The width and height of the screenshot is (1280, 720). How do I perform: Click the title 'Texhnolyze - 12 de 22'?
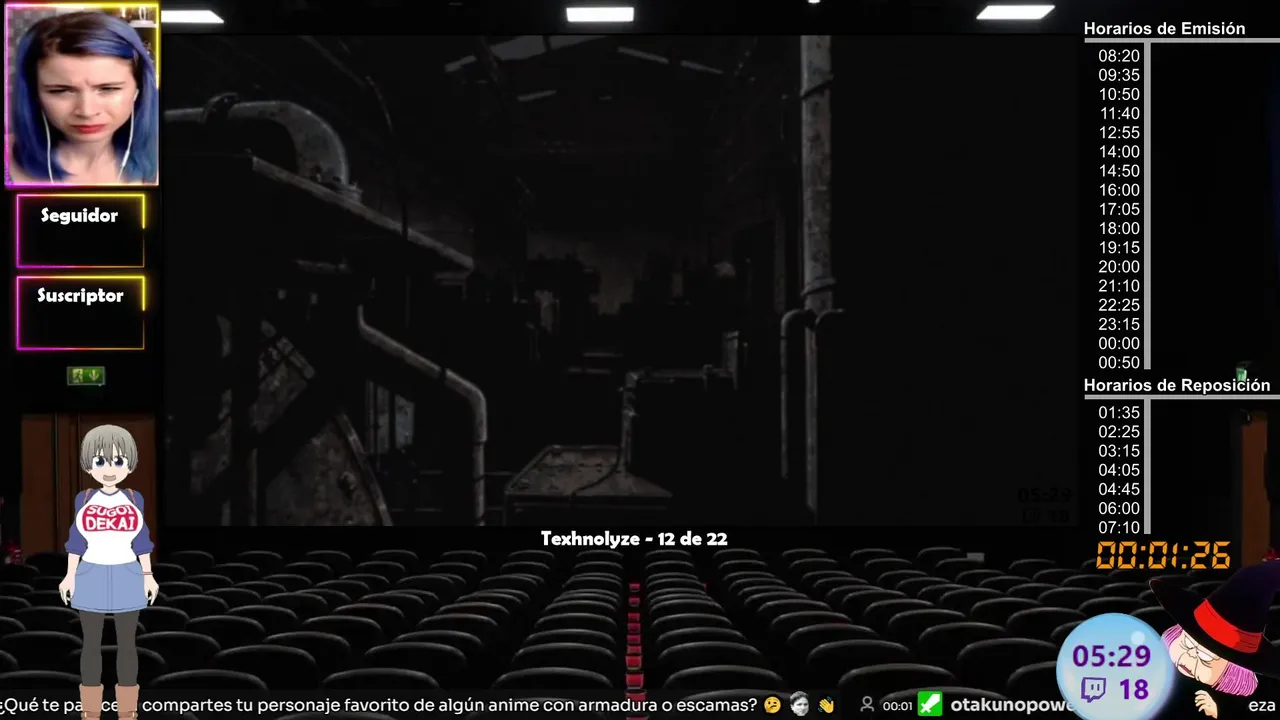(634, 539)
